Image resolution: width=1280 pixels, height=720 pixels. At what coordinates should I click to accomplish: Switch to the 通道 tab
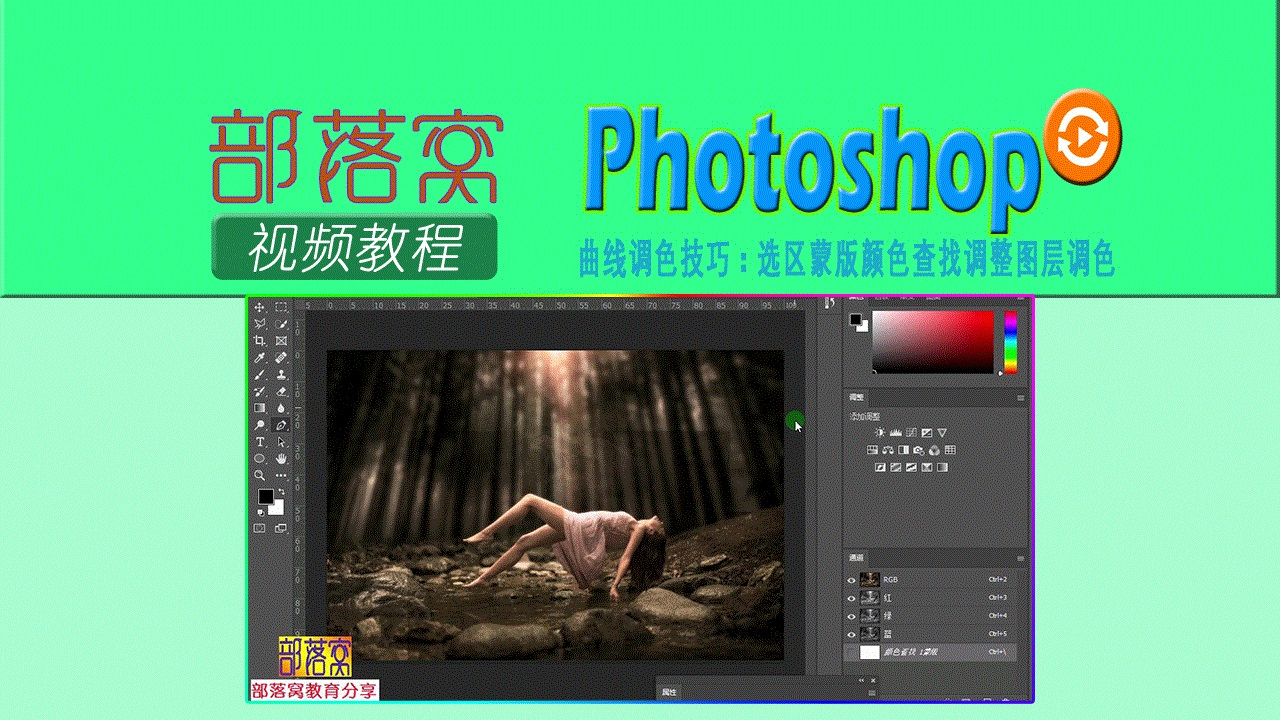[856, 557]
